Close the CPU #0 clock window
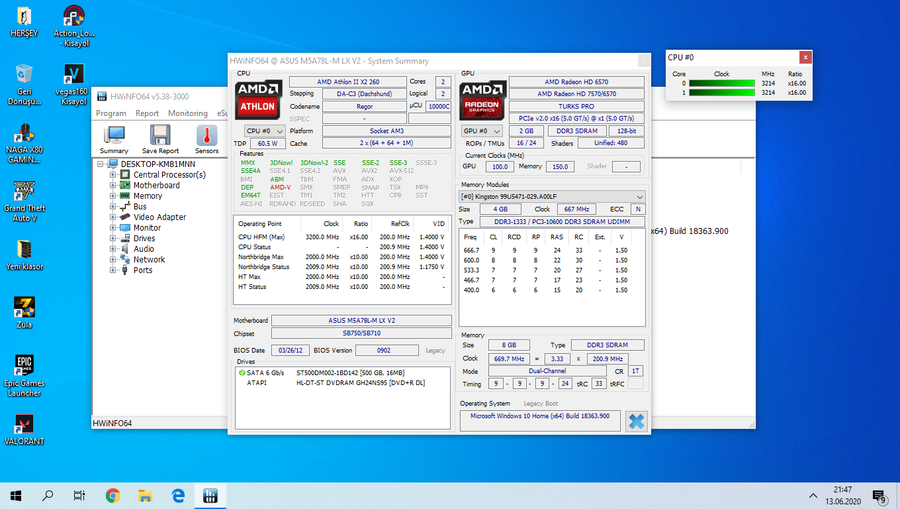The image size is (900, 509). click(x=805, y=57)
